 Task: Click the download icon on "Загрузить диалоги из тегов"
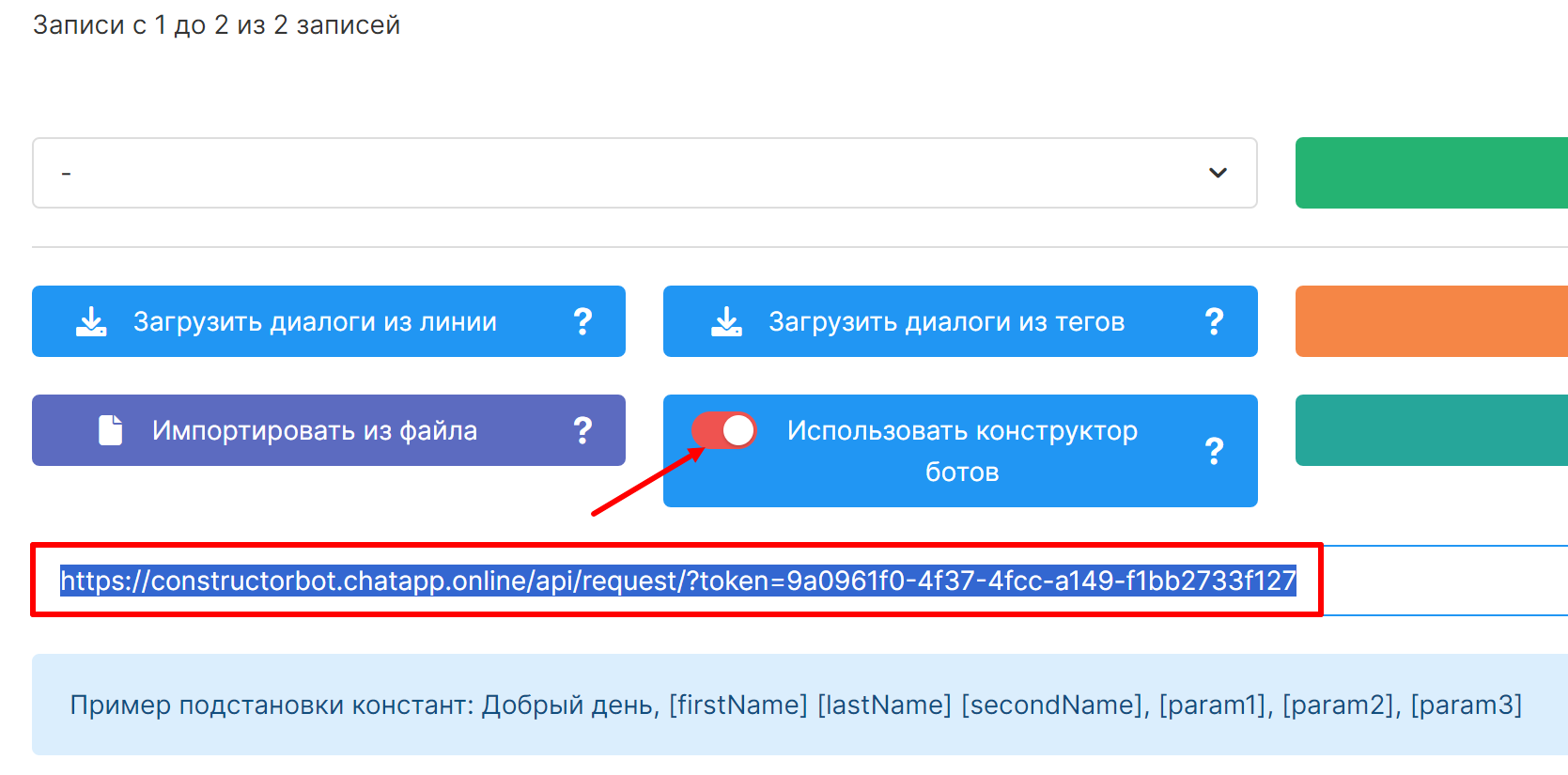click(x=726, y=321)
